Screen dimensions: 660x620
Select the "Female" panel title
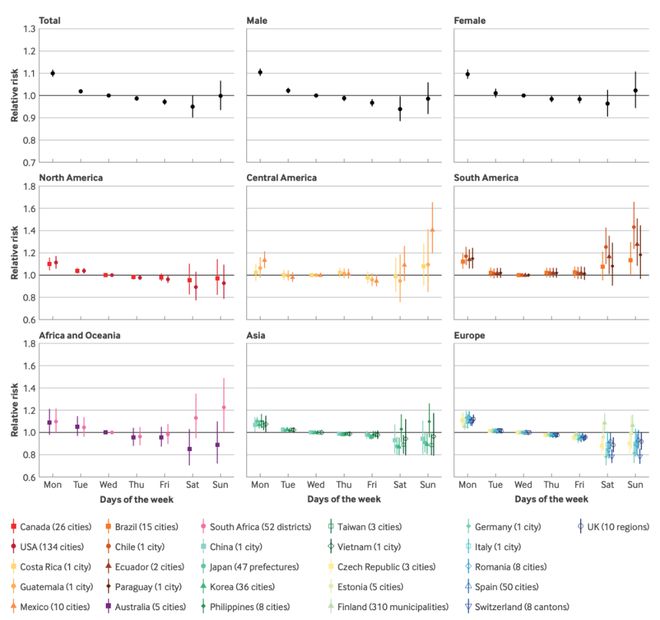(470, 20)
